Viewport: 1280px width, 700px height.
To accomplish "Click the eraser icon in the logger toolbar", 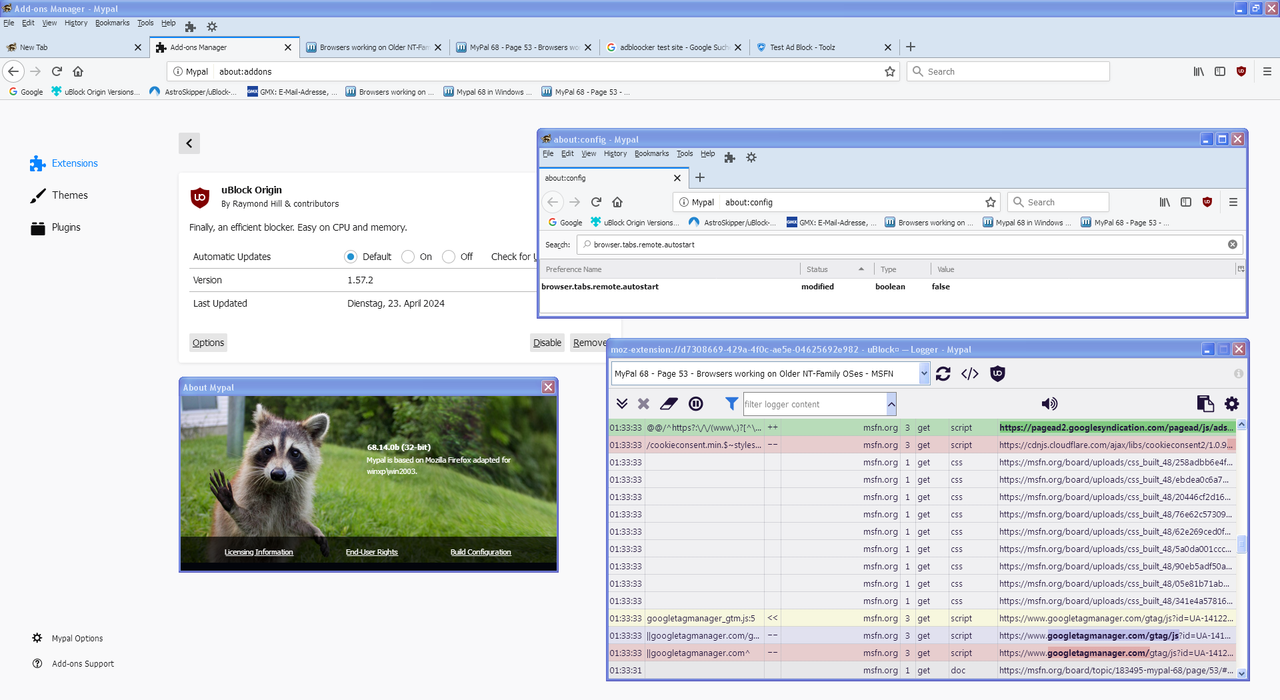I will pyautogui.click(x=669, y=404).
